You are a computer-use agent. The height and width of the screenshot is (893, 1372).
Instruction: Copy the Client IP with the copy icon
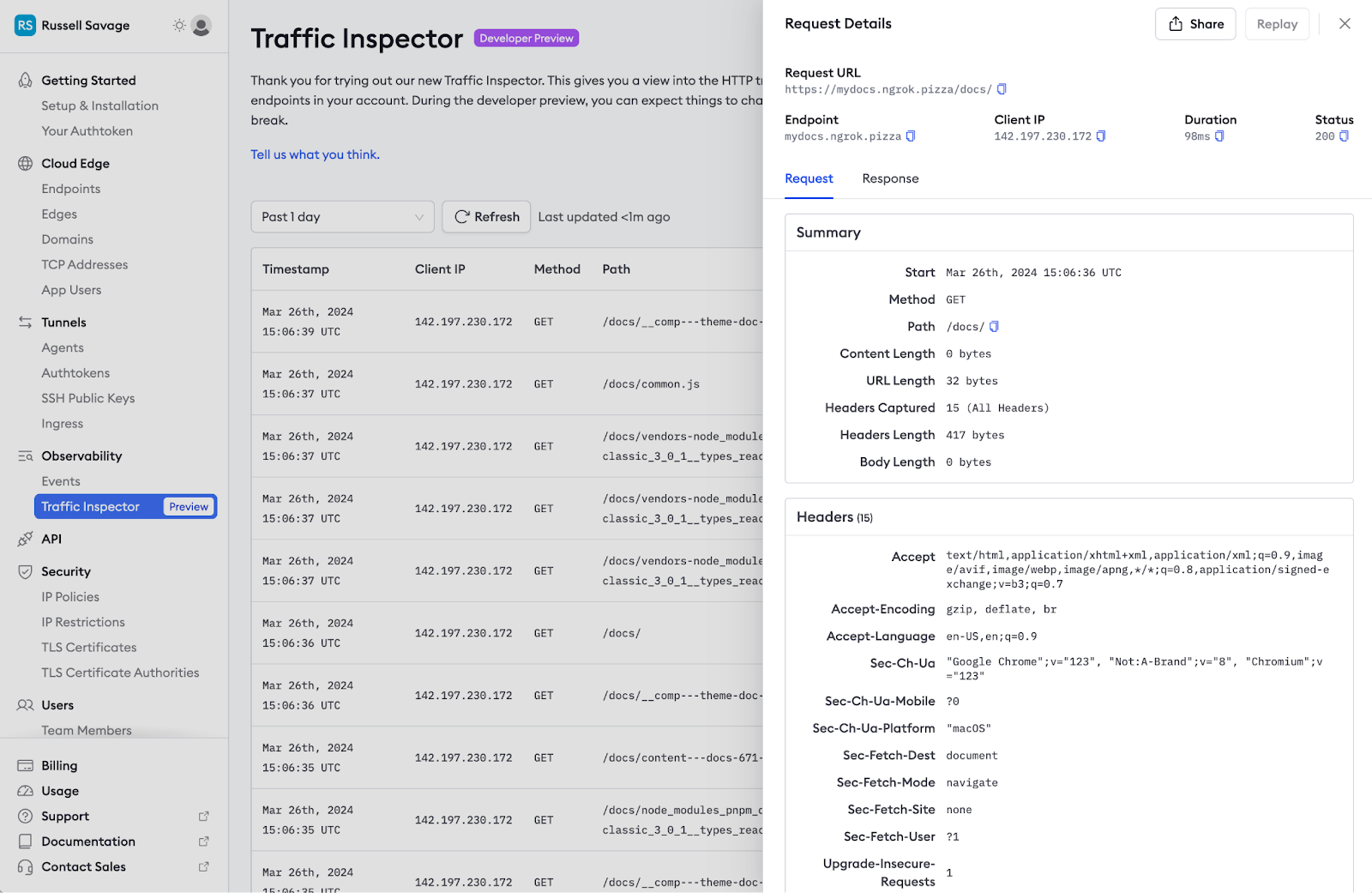point(1102,136)
